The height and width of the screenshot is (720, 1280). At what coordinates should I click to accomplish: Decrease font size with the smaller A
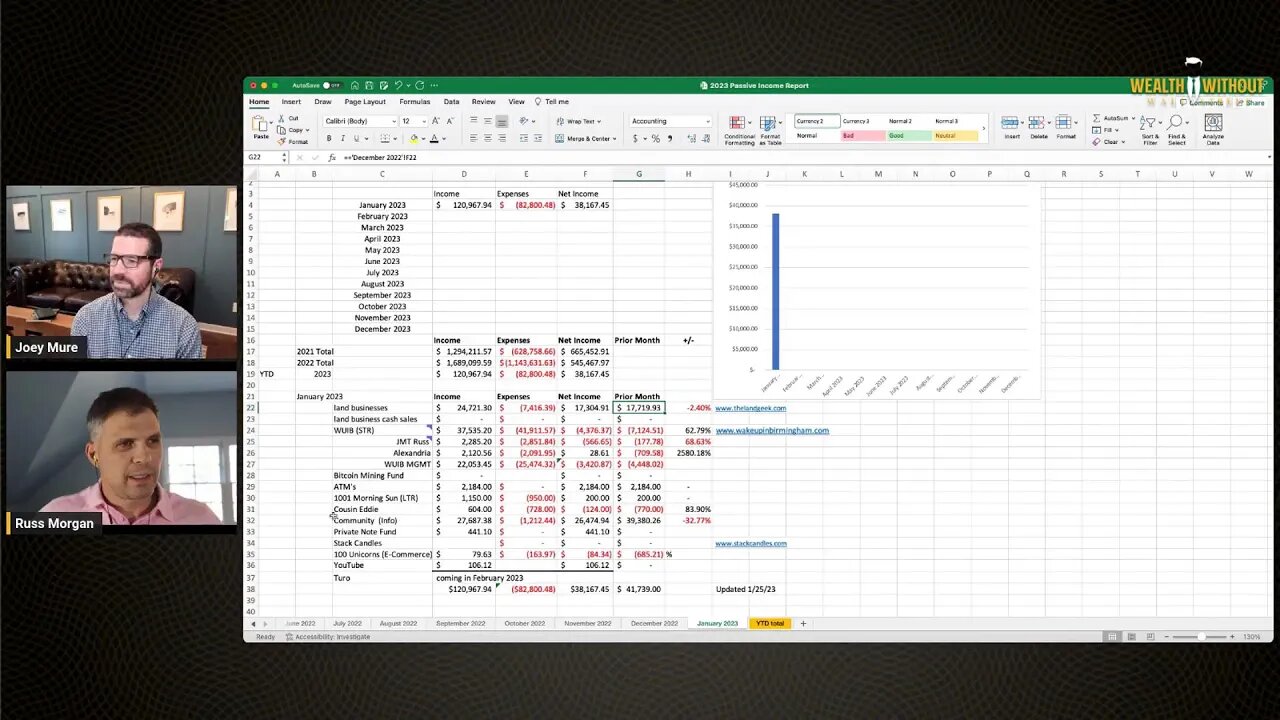coord(448,121)
